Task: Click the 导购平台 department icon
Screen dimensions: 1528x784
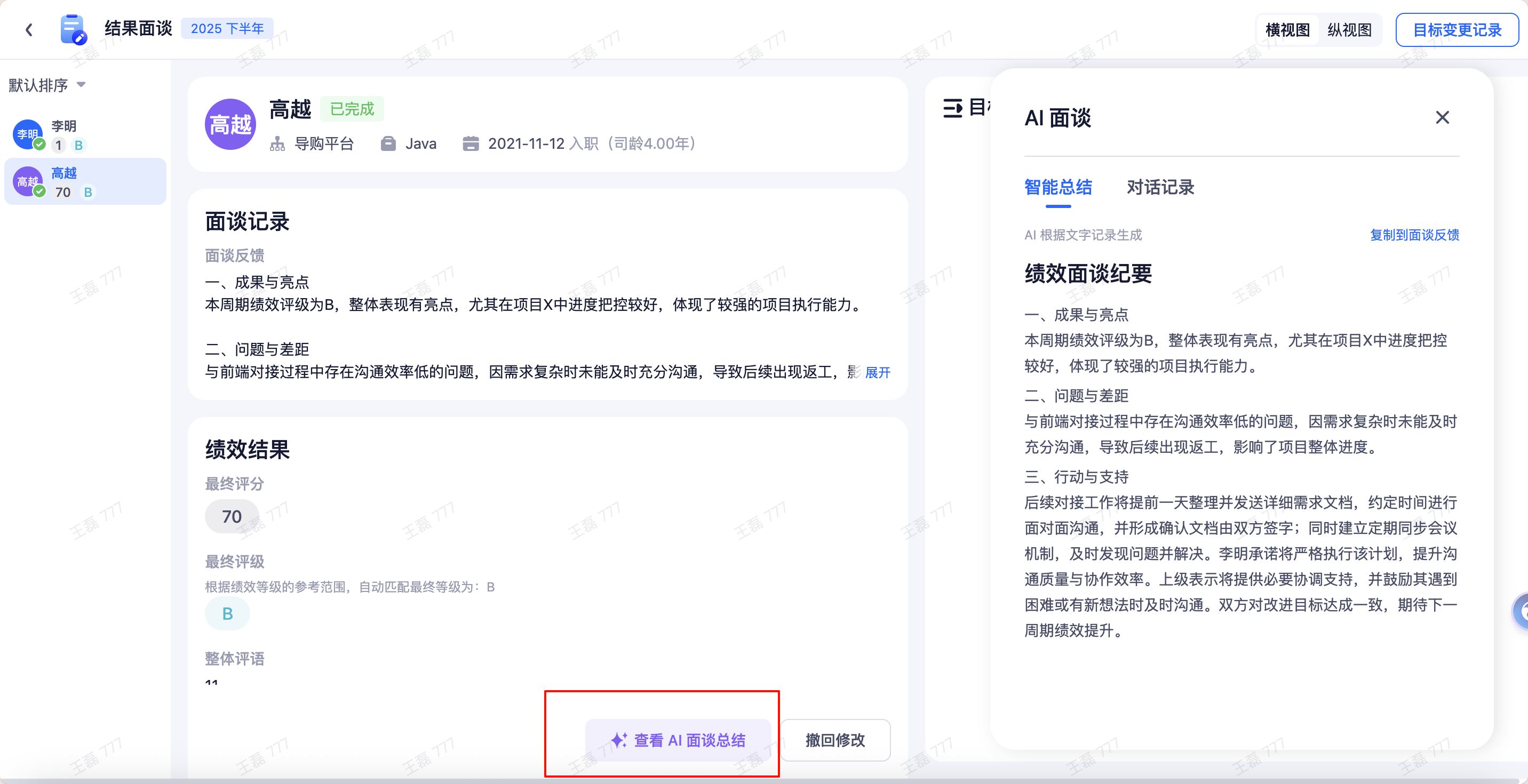Action: (277, 143)
